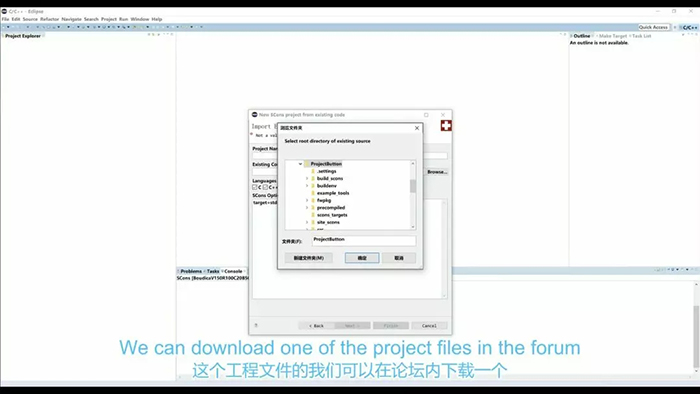Open the File menu
The width and height of the screenshot is (700, 394).
pos(5,19)
